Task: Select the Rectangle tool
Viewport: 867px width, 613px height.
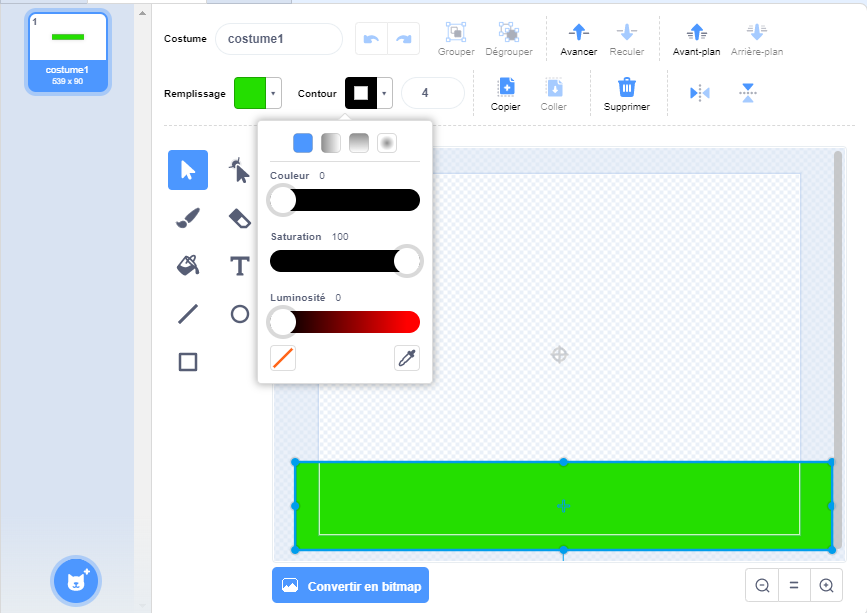Action: click(x=188, y=362)
